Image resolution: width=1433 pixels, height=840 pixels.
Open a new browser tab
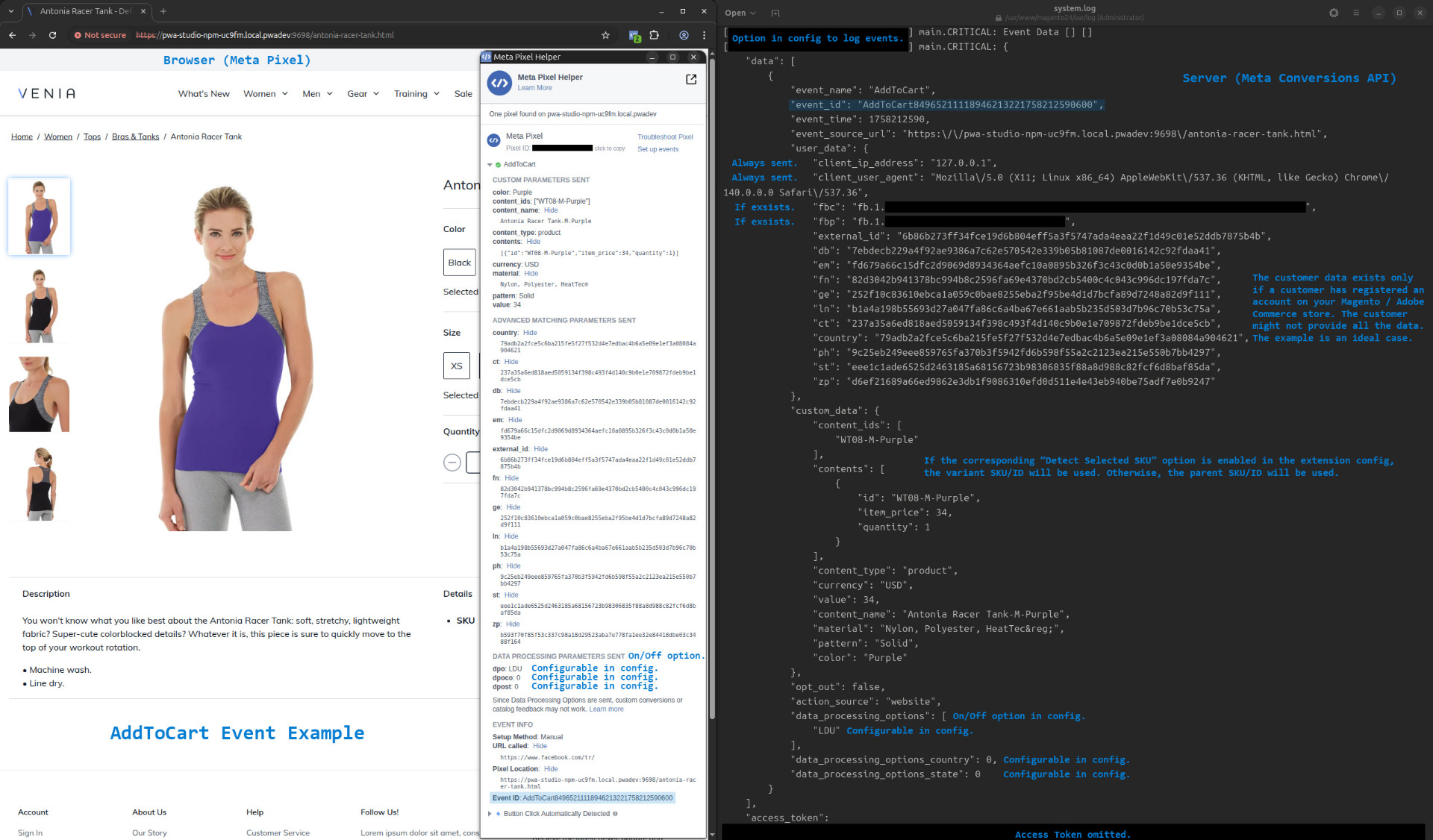click(x=163, y=11)
